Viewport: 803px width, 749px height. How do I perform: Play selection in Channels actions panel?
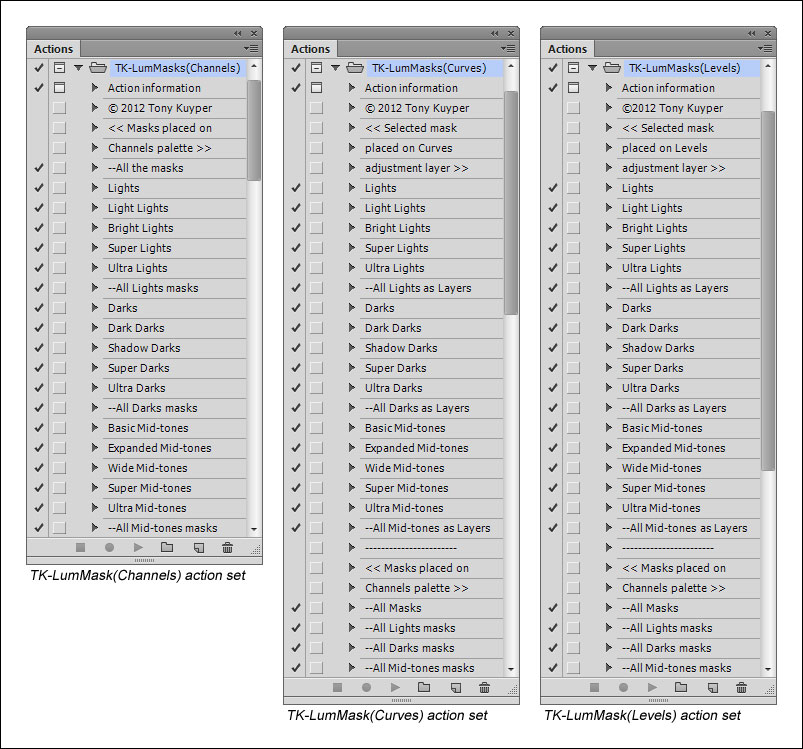pos(138,548)
